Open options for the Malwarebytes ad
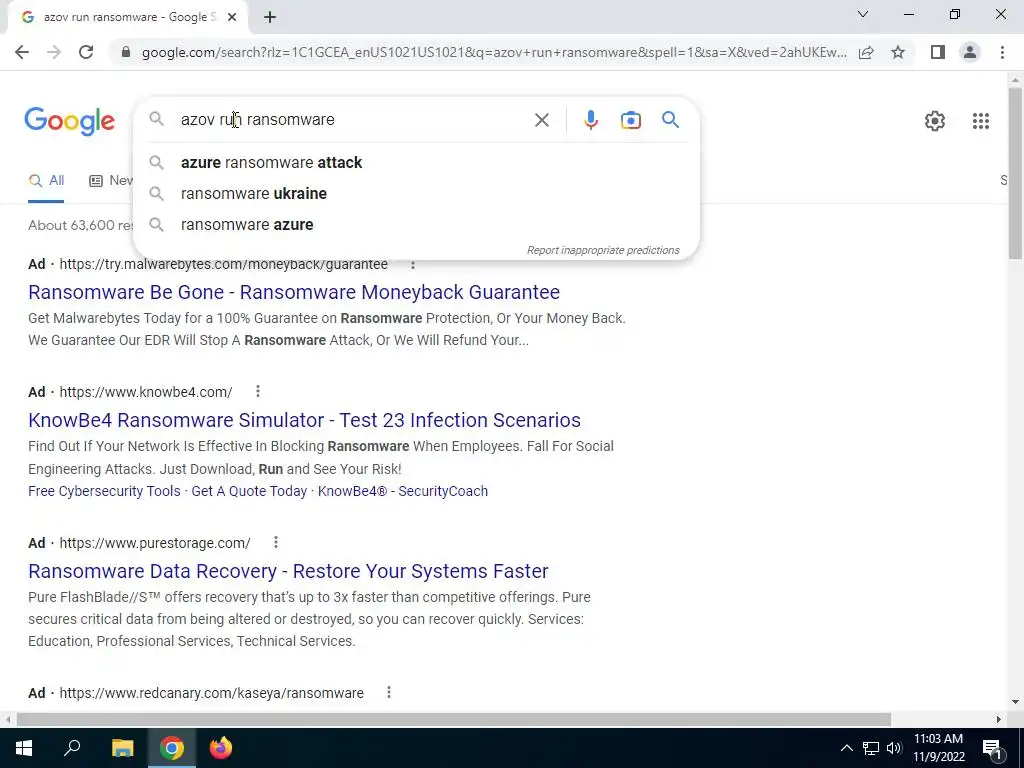Viewport: 1024px width, 768px height. pos(412,264)
